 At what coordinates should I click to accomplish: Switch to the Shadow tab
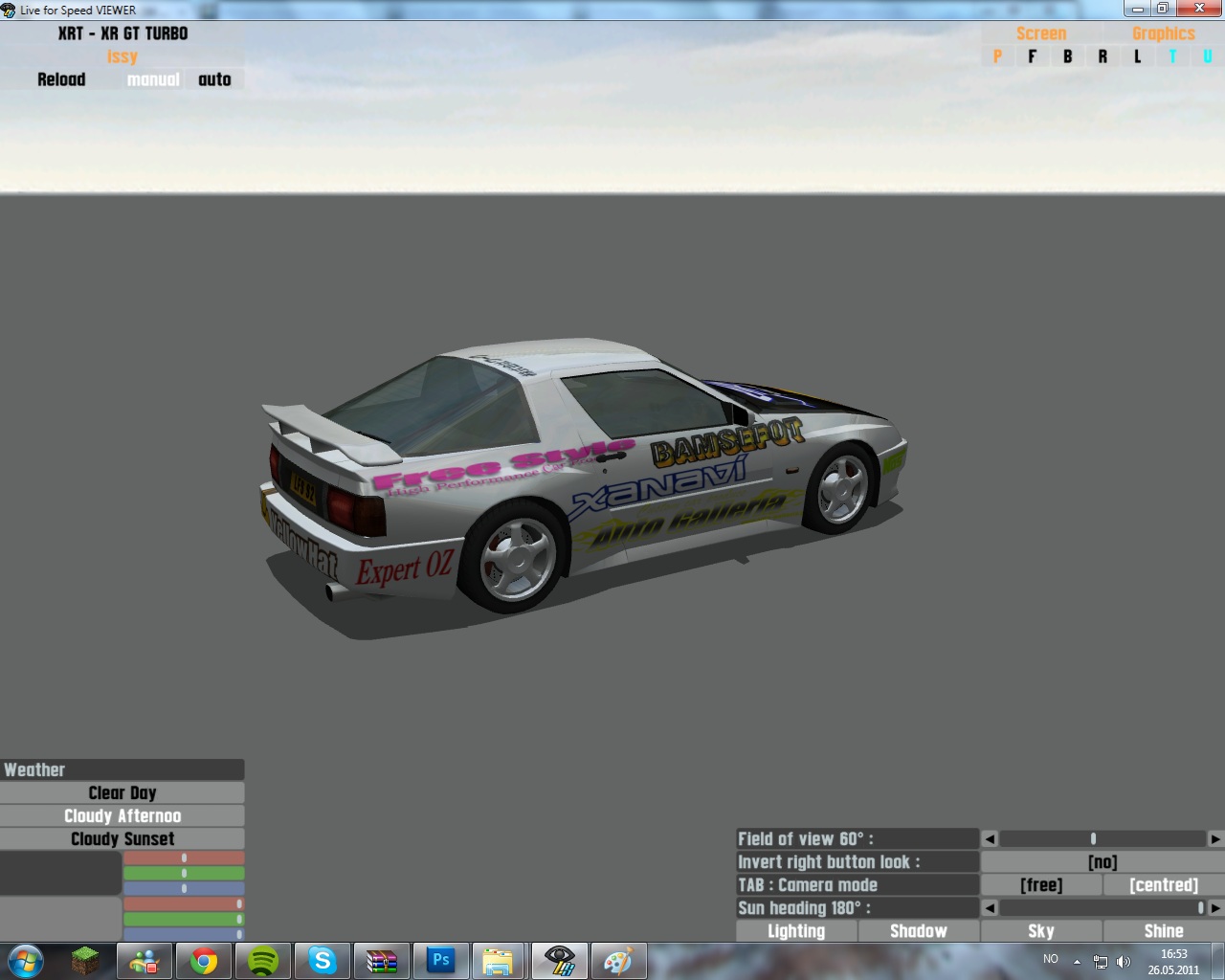coord(919,931)
